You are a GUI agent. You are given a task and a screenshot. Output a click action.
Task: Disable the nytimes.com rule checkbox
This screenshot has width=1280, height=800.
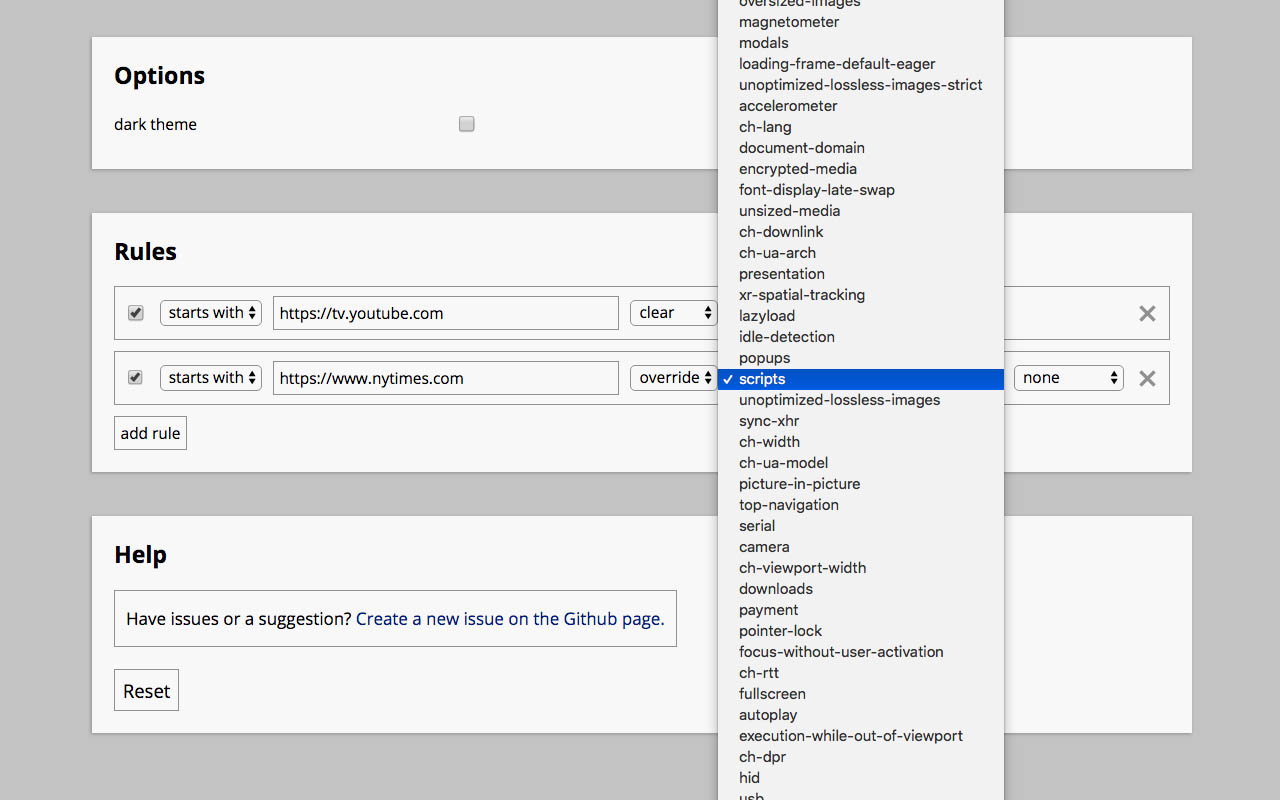(x=135, y=378)
